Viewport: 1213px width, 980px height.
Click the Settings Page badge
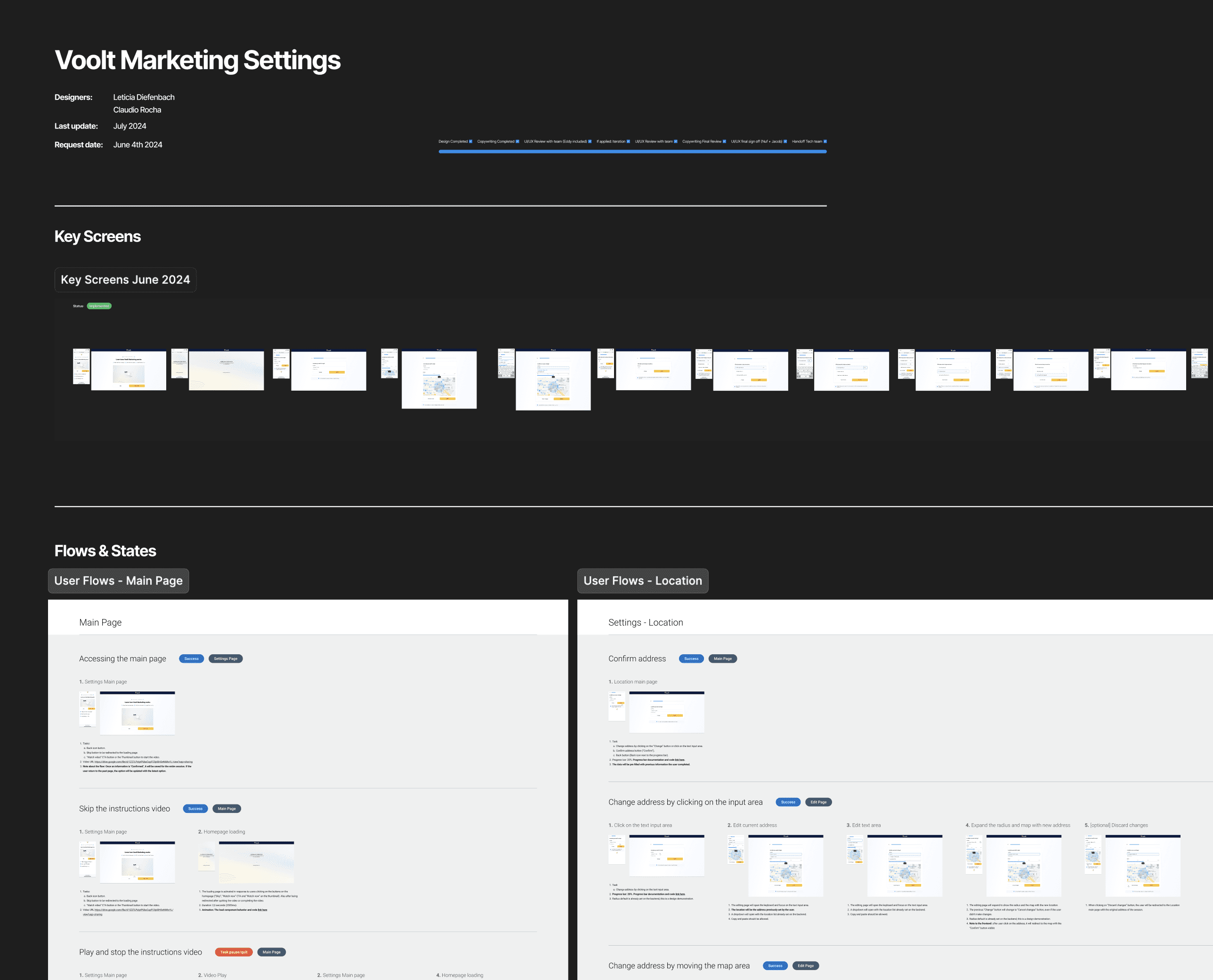tap(226, 659)
